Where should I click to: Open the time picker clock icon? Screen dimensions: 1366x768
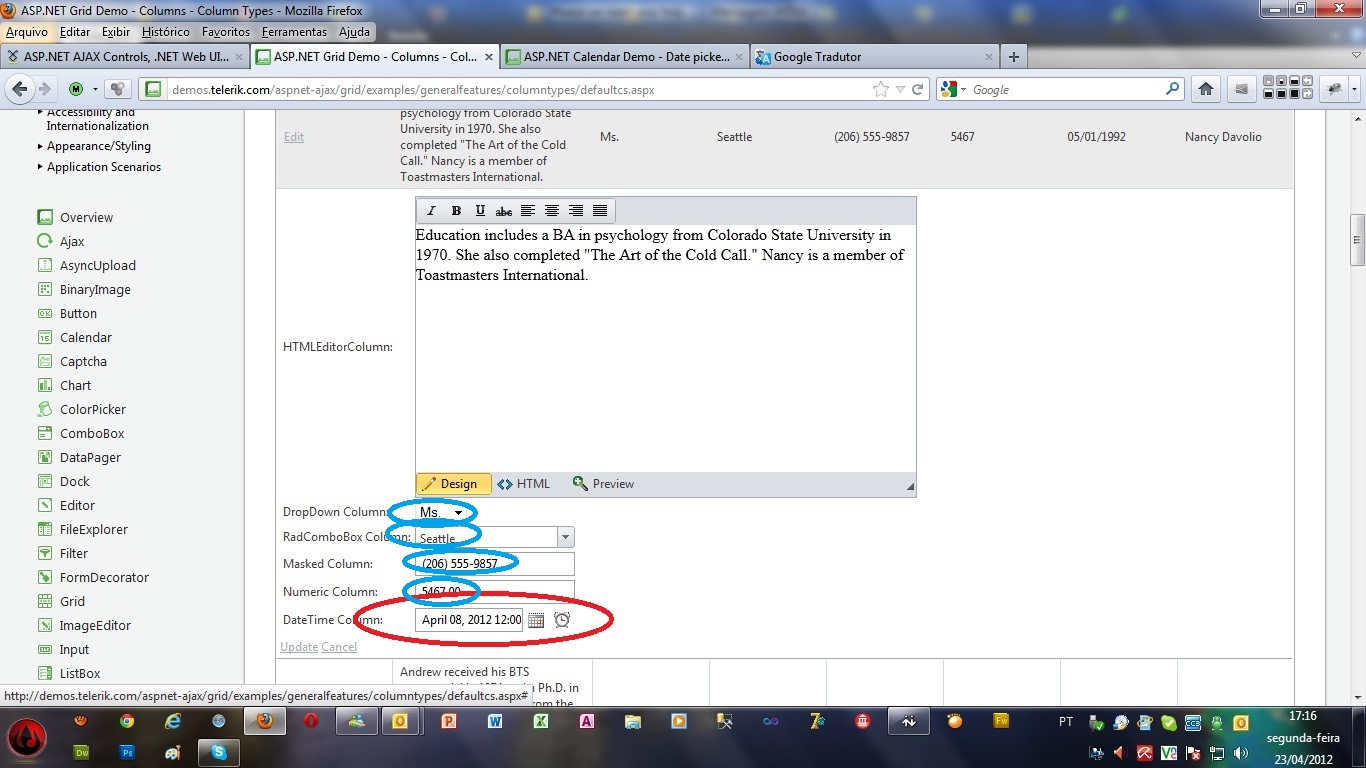coord(562,620)
